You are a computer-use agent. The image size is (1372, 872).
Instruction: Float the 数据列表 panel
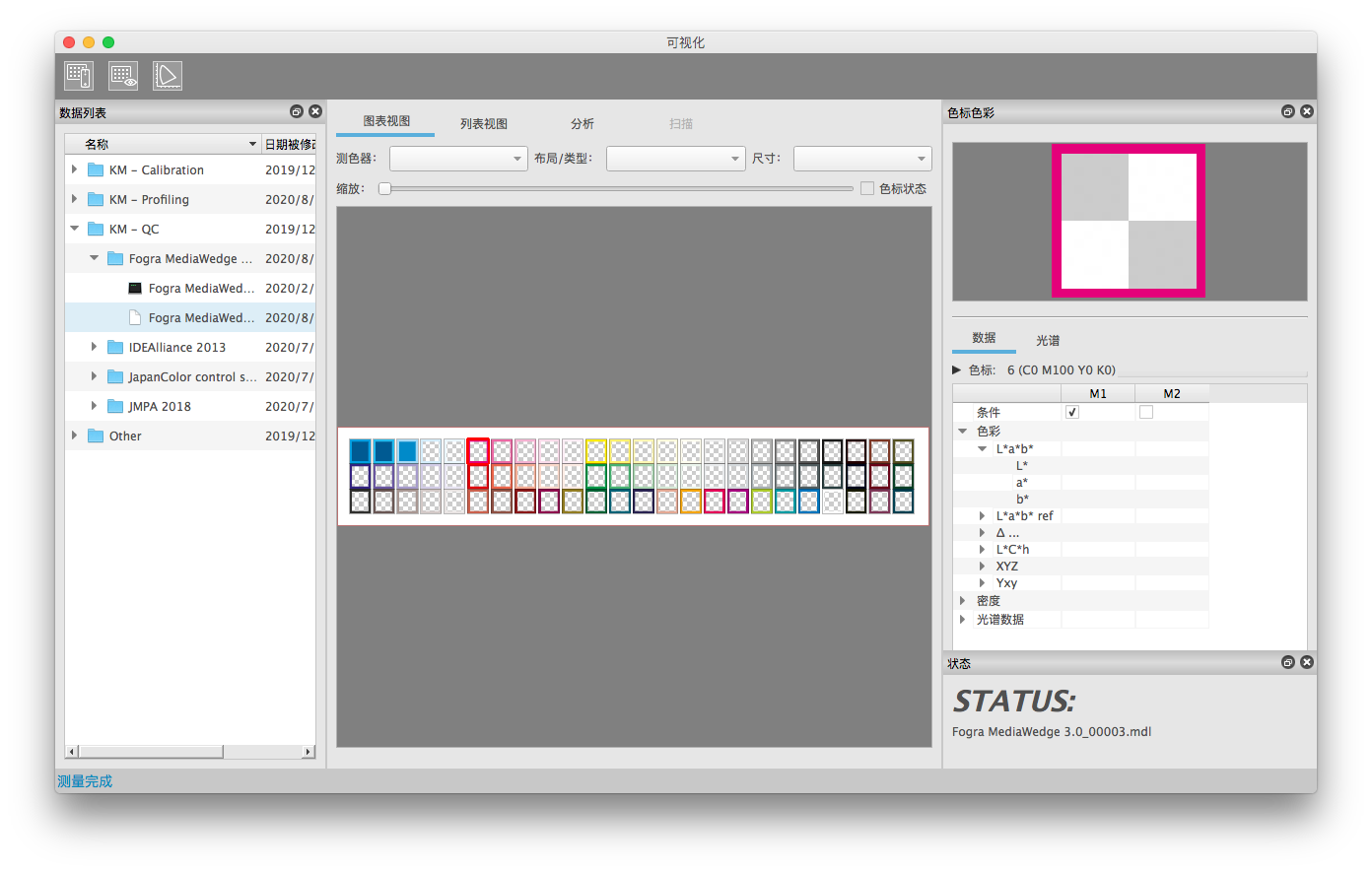coord(297,111)
